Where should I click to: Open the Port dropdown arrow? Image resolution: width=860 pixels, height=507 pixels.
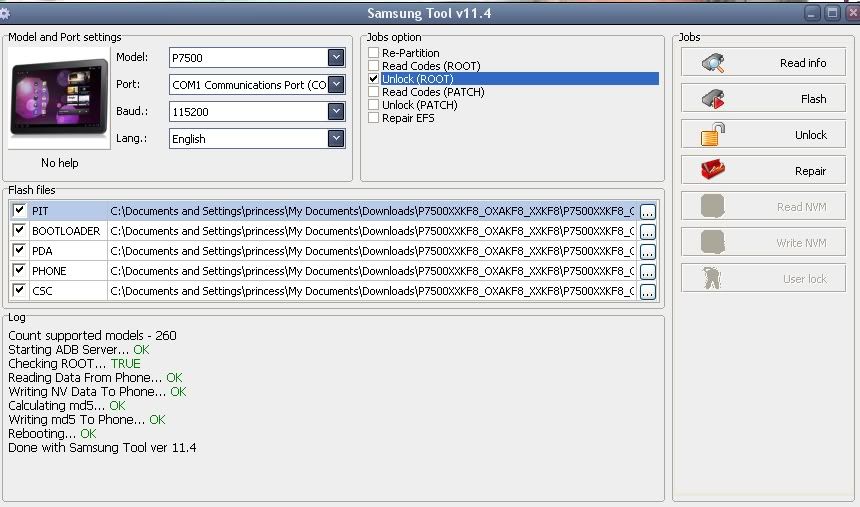click(x=336, y=84)
